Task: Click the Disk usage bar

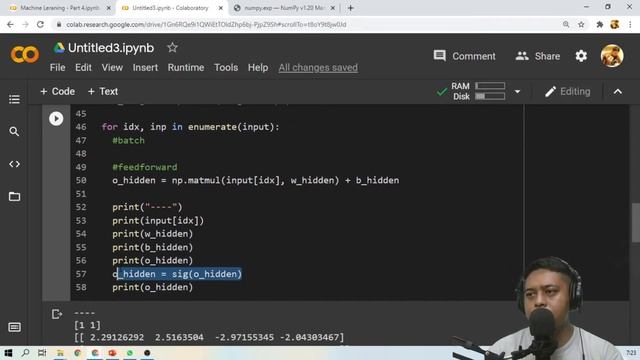Action: tap(490, 96)
